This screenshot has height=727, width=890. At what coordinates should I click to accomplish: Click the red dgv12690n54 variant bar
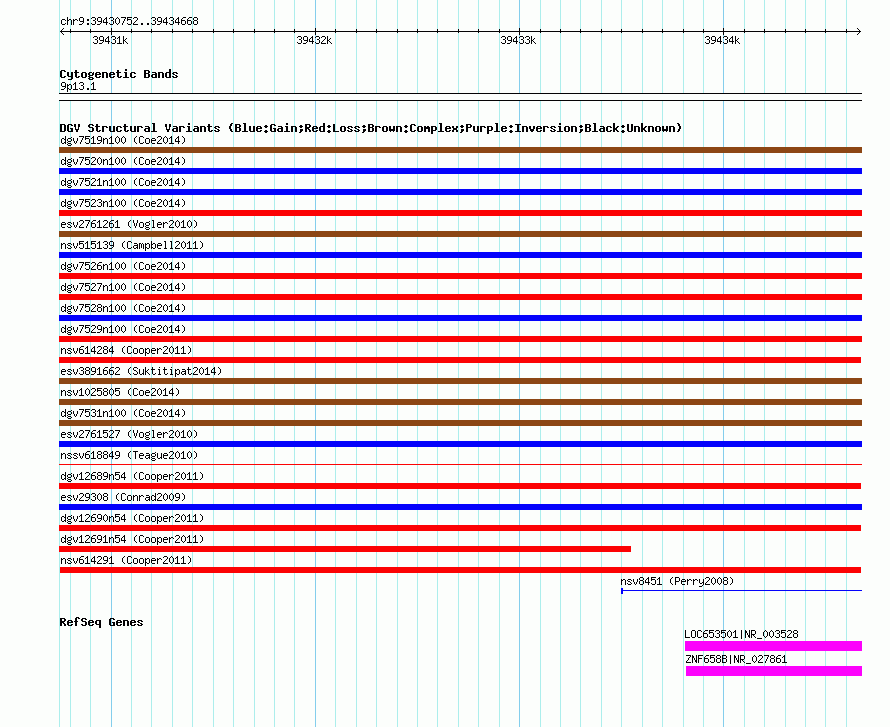[460, 528]
